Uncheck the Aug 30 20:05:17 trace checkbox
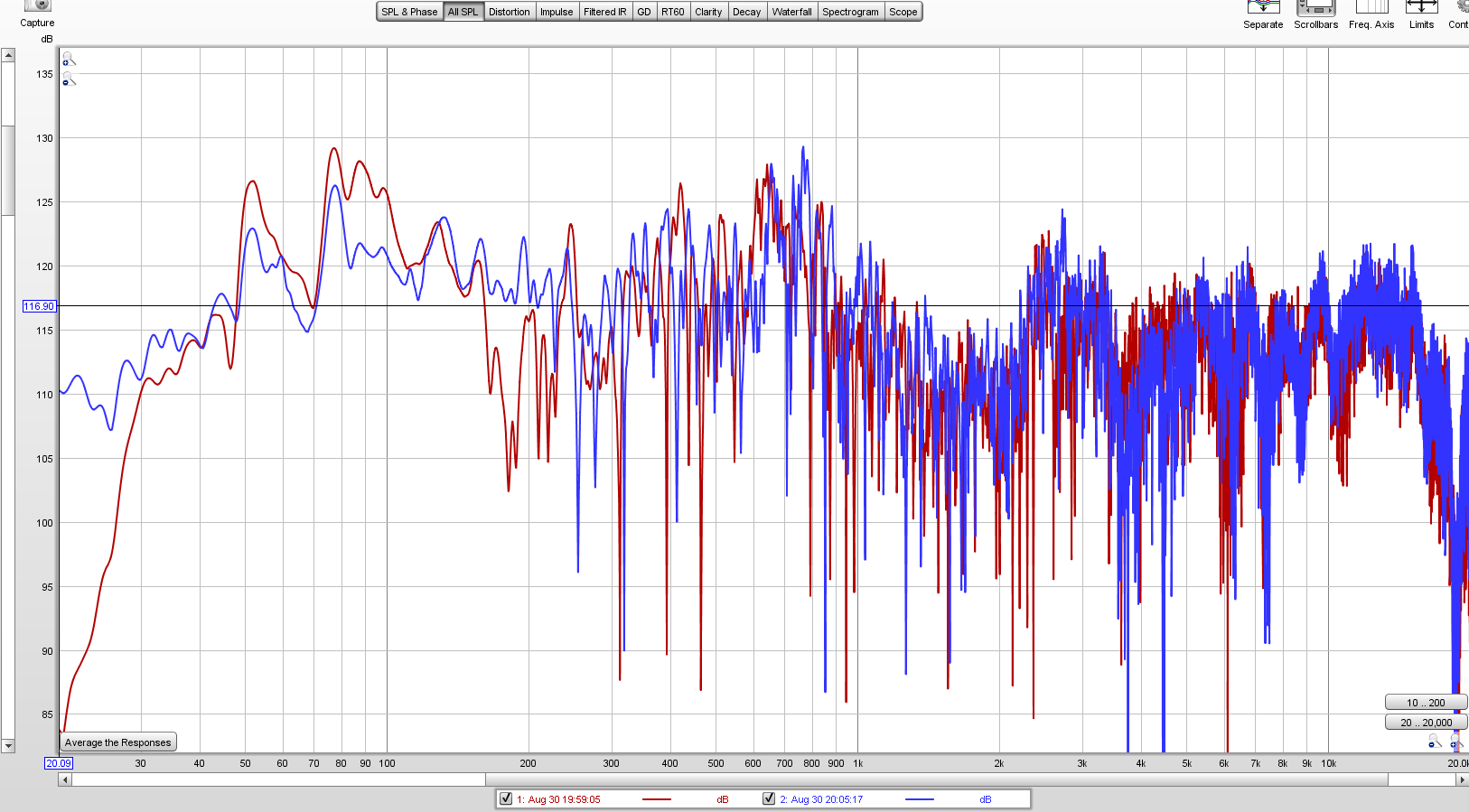Image resolution: width=1469 pixels, height=812 pixels. [769, 798]
